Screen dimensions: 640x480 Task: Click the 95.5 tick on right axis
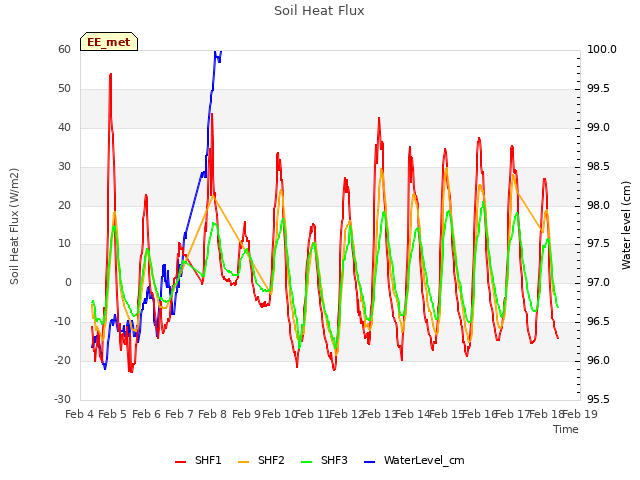coord(598,400)
